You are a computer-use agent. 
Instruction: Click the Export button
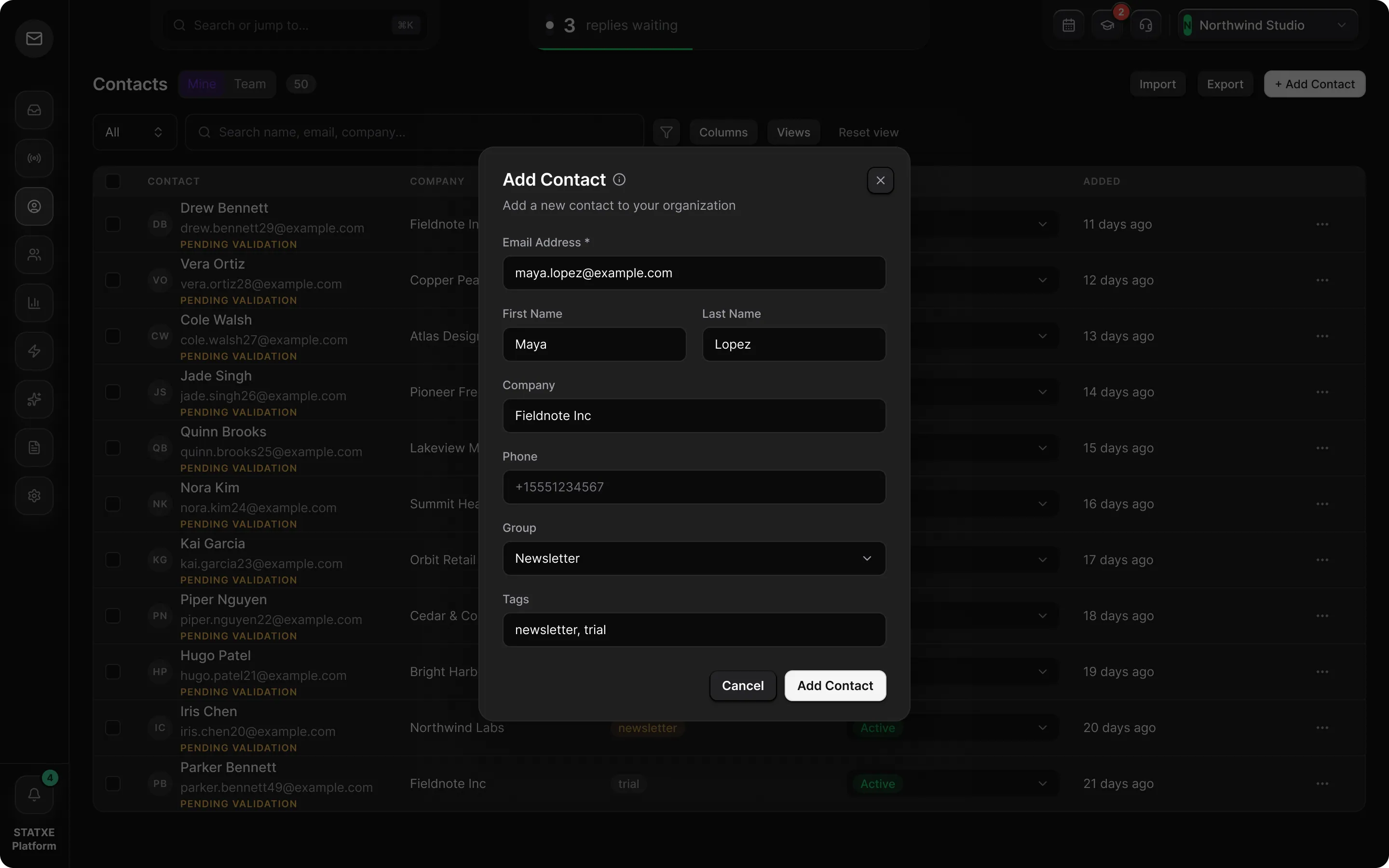[1225, 84]
